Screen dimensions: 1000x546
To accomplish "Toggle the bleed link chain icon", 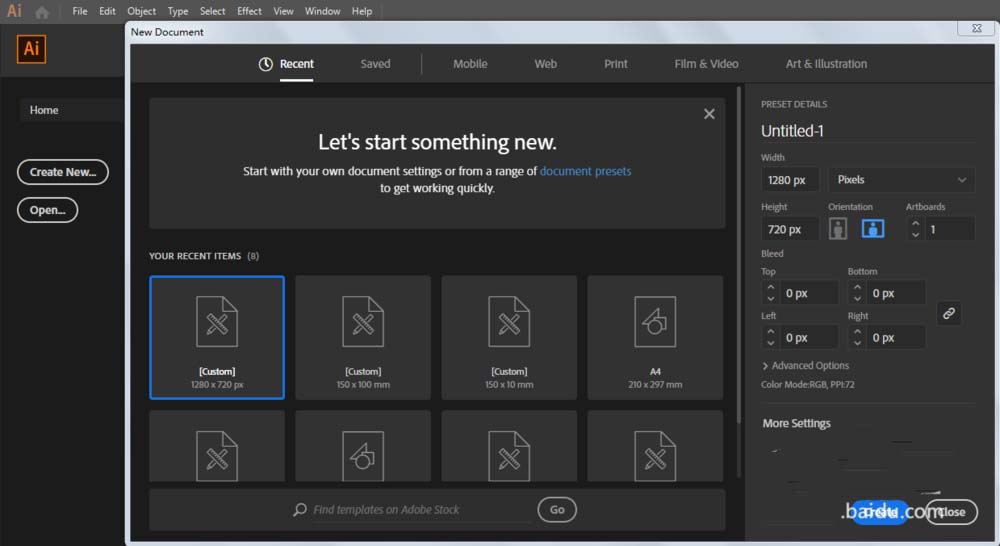I will click(x=948, y=313).
